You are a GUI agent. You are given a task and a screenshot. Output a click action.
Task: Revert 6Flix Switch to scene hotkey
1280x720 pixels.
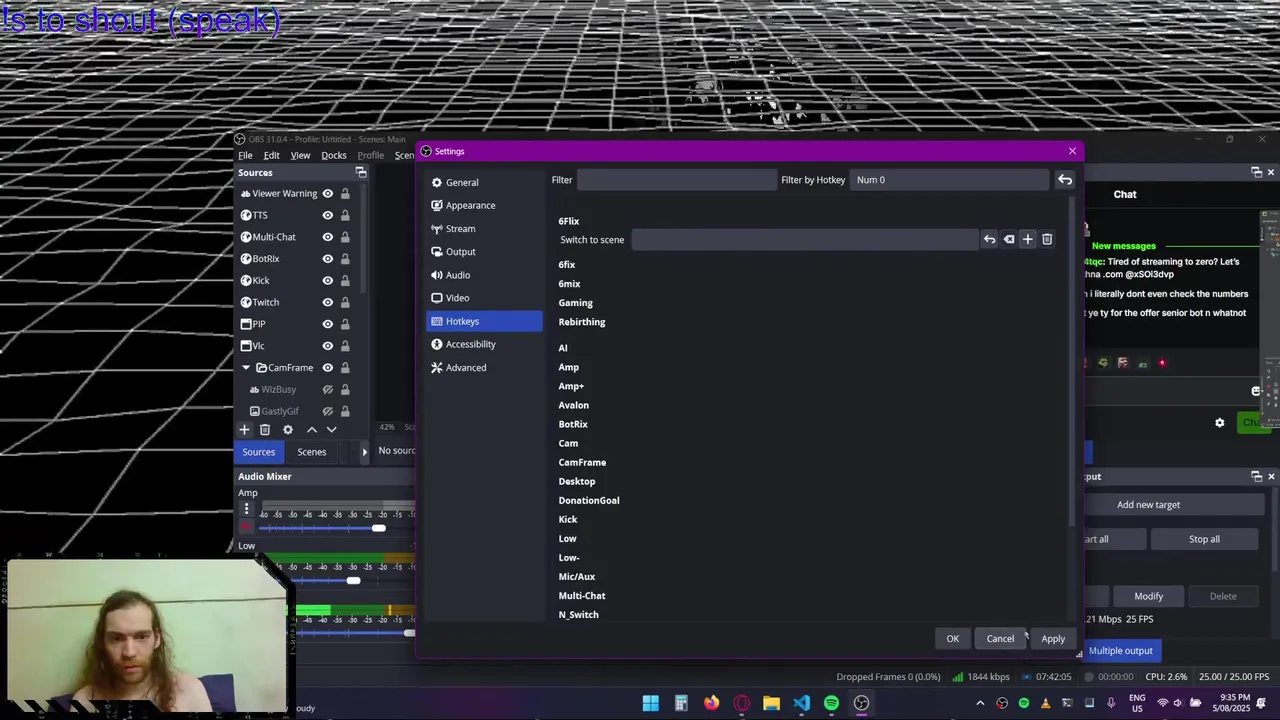point(989,240)
